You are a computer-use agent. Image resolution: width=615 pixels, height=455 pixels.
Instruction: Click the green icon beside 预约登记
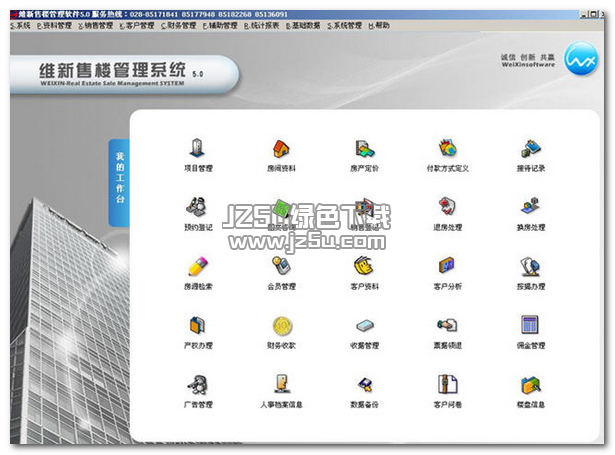(281, 208)
